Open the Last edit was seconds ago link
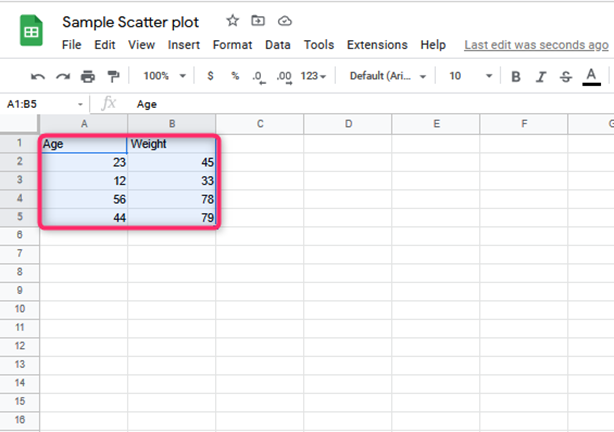614x432 pixels. coord(536,45)
